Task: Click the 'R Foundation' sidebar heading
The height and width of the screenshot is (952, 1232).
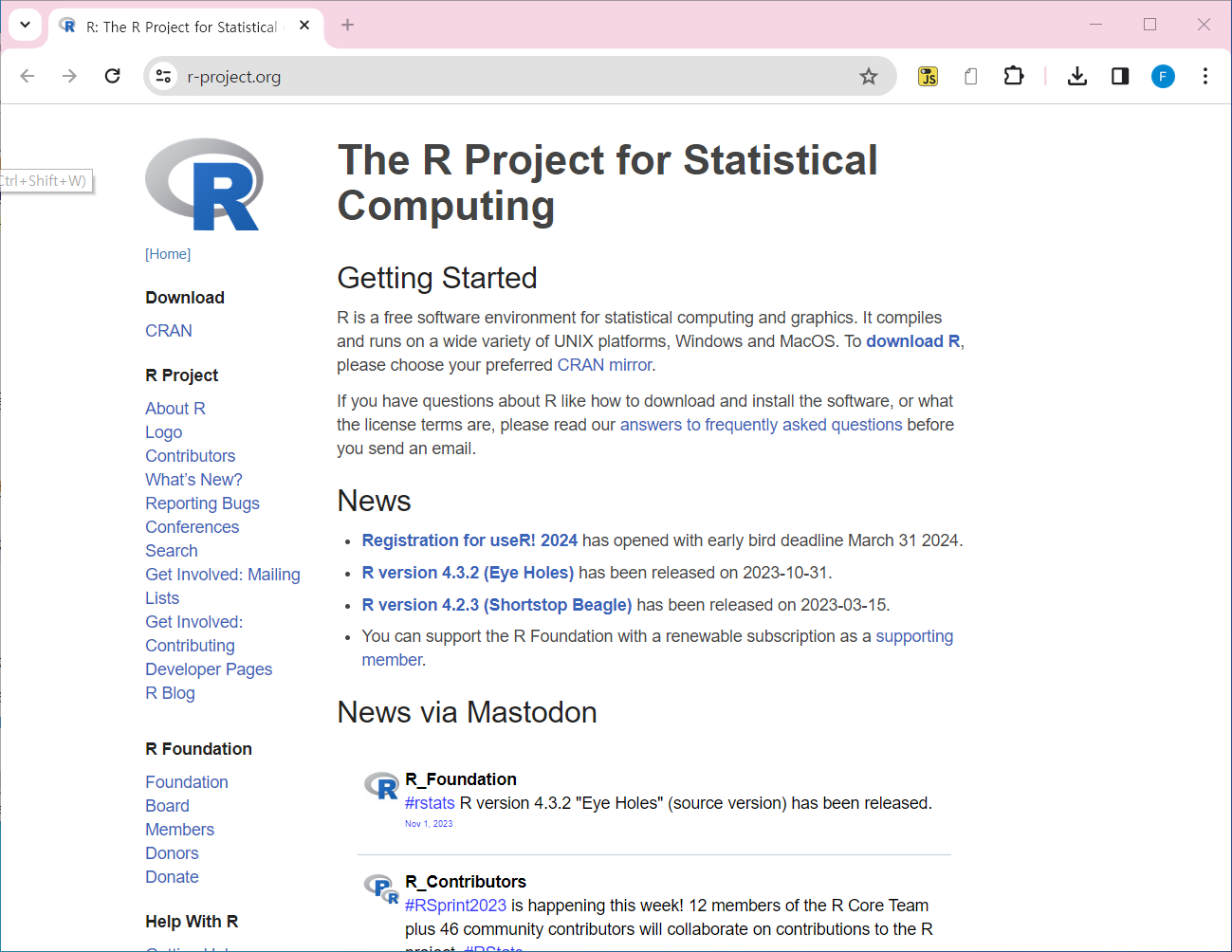Action: [x=198, y=749]
